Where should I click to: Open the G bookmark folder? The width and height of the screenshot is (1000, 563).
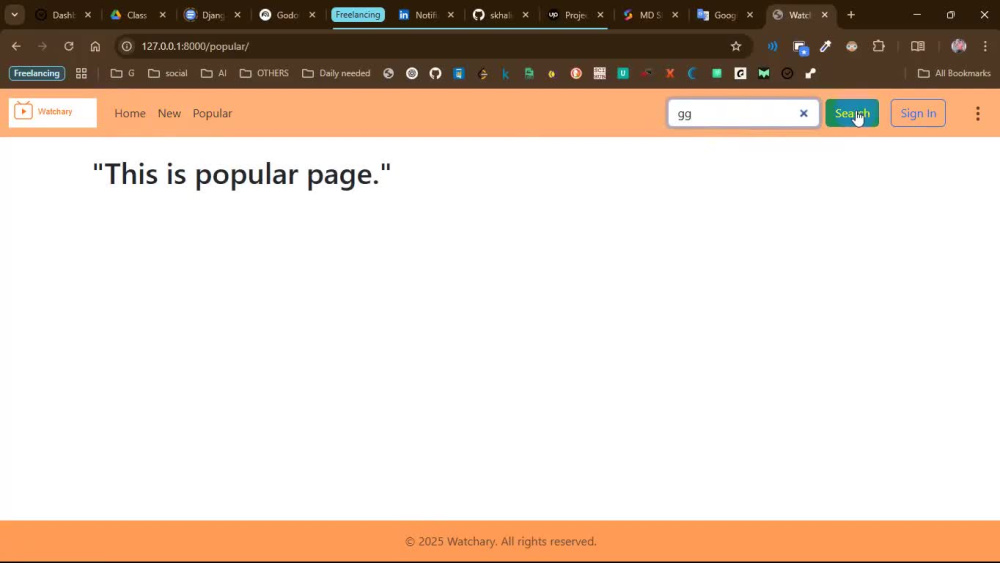point(122,73)
